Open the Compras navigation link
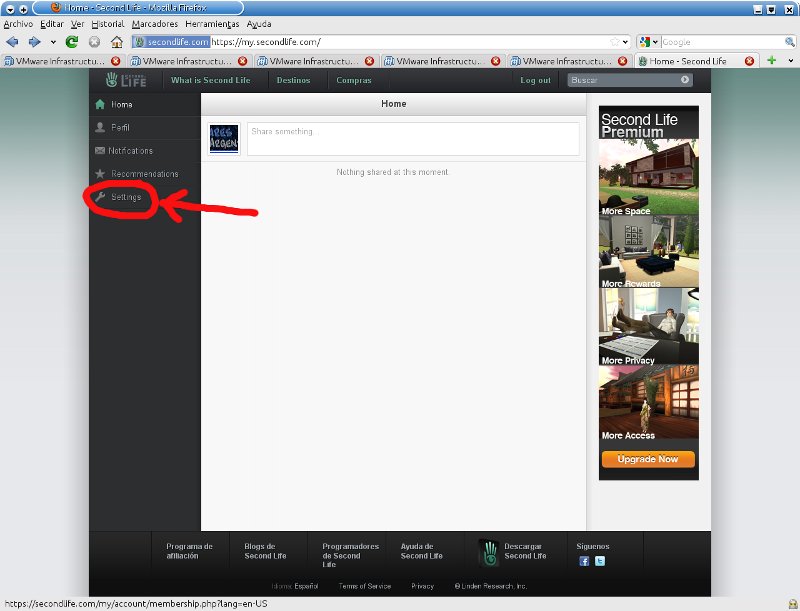This screenshot has width=800, height=611. [x=354, y=80]
